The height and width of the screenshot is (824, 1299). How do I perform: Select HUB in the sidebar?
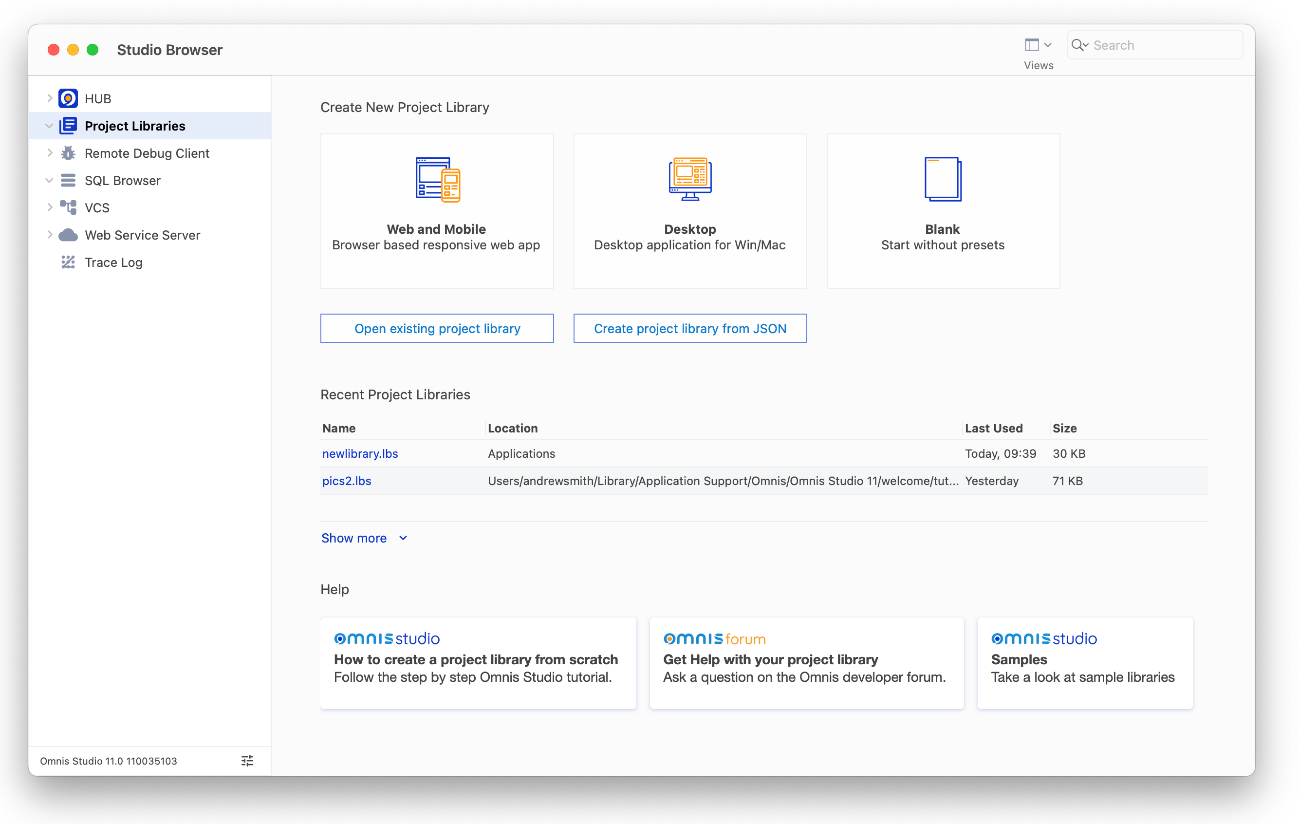point(98,98)
